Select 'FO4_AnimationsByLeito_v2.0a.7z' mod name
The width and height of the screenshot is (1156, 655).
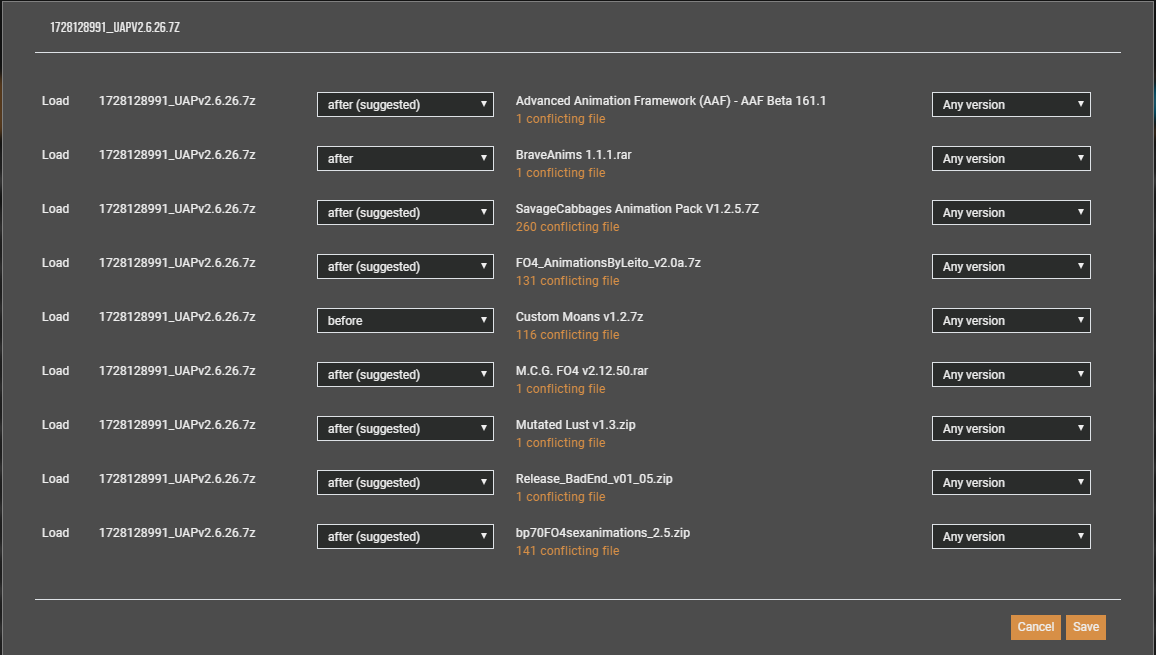[x=607, y=263]
